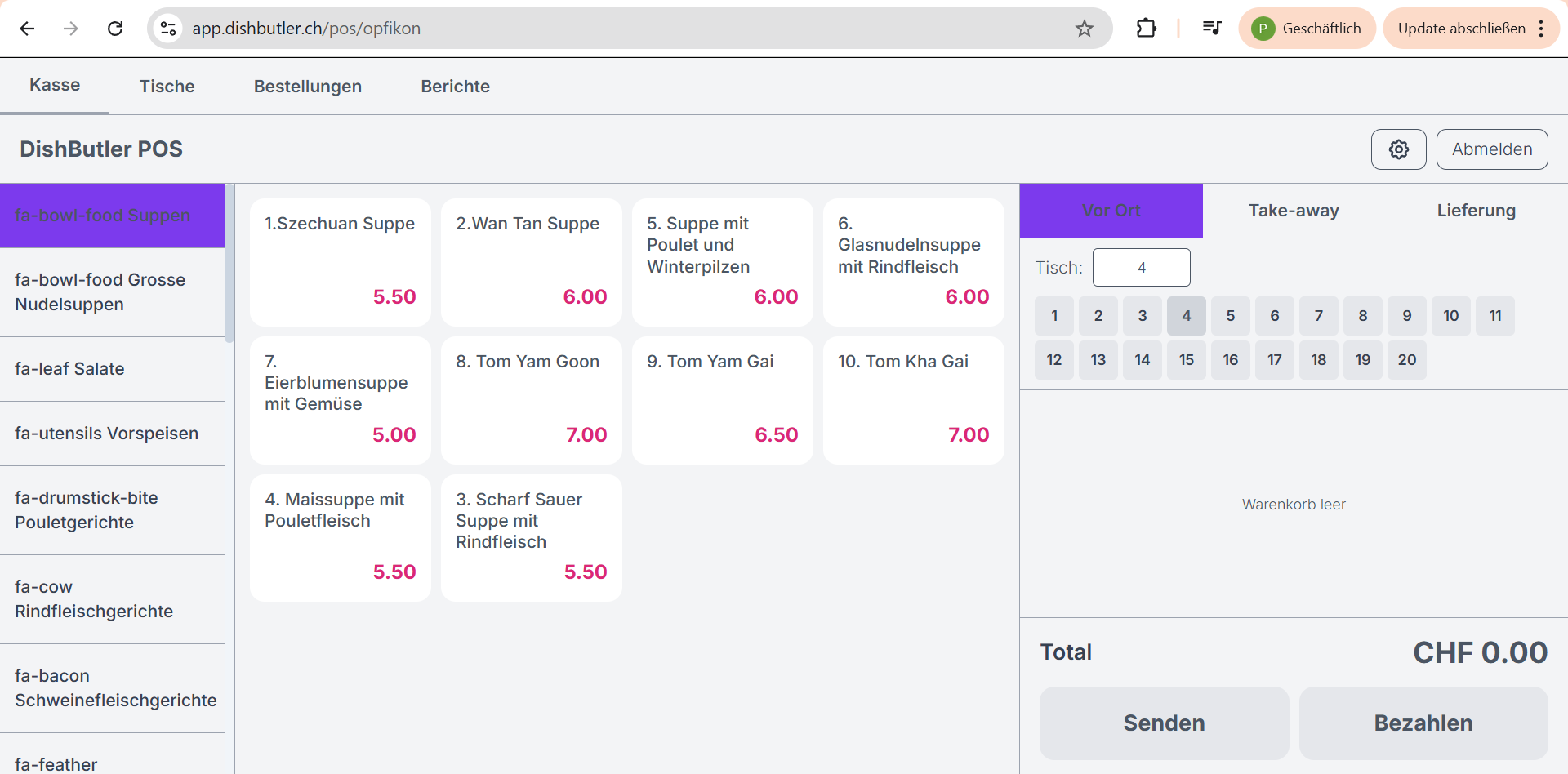Image resolution: width=1568 pixels, height=774 pixels.
Task: Select Lieferung order type
Action: (1476, 211)
